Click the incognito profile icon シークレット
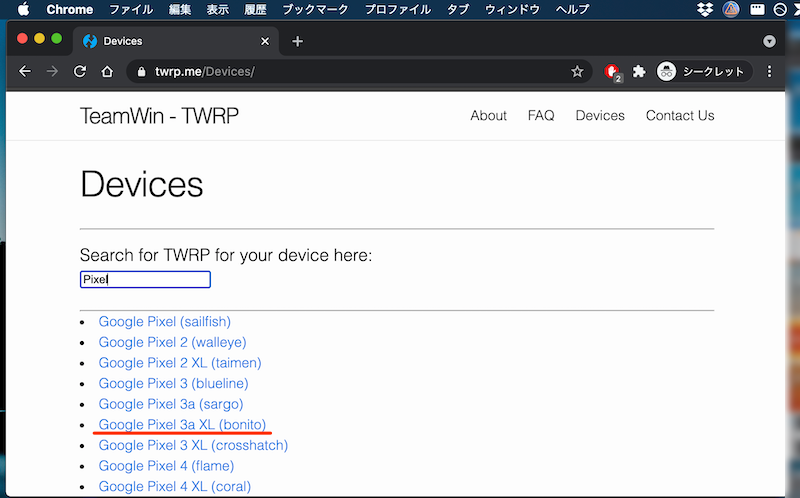 pos(704,71)
